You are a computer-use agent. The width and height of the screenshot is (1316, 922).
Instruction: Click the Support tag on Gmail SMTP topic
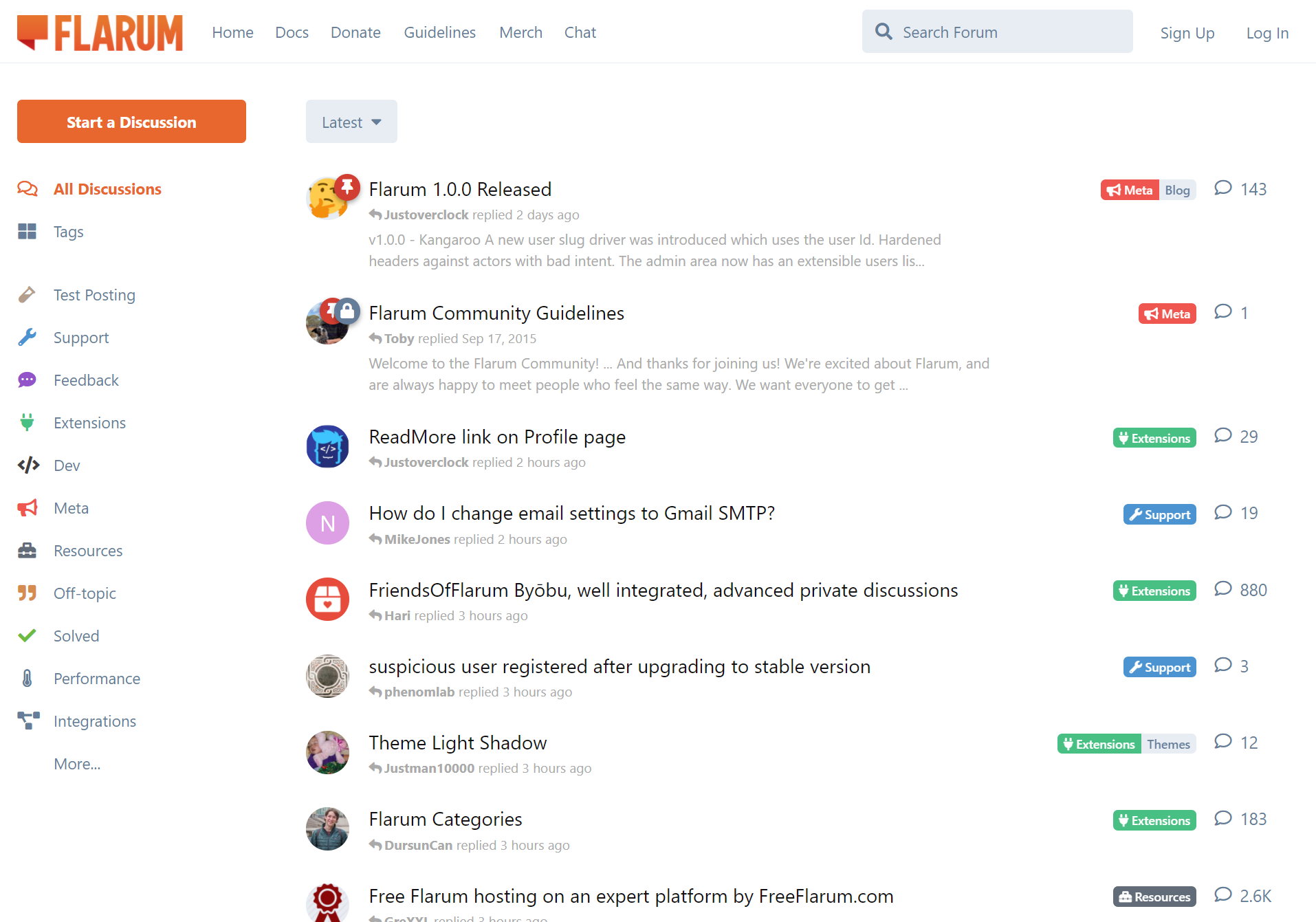click(x=1159, y=514)
